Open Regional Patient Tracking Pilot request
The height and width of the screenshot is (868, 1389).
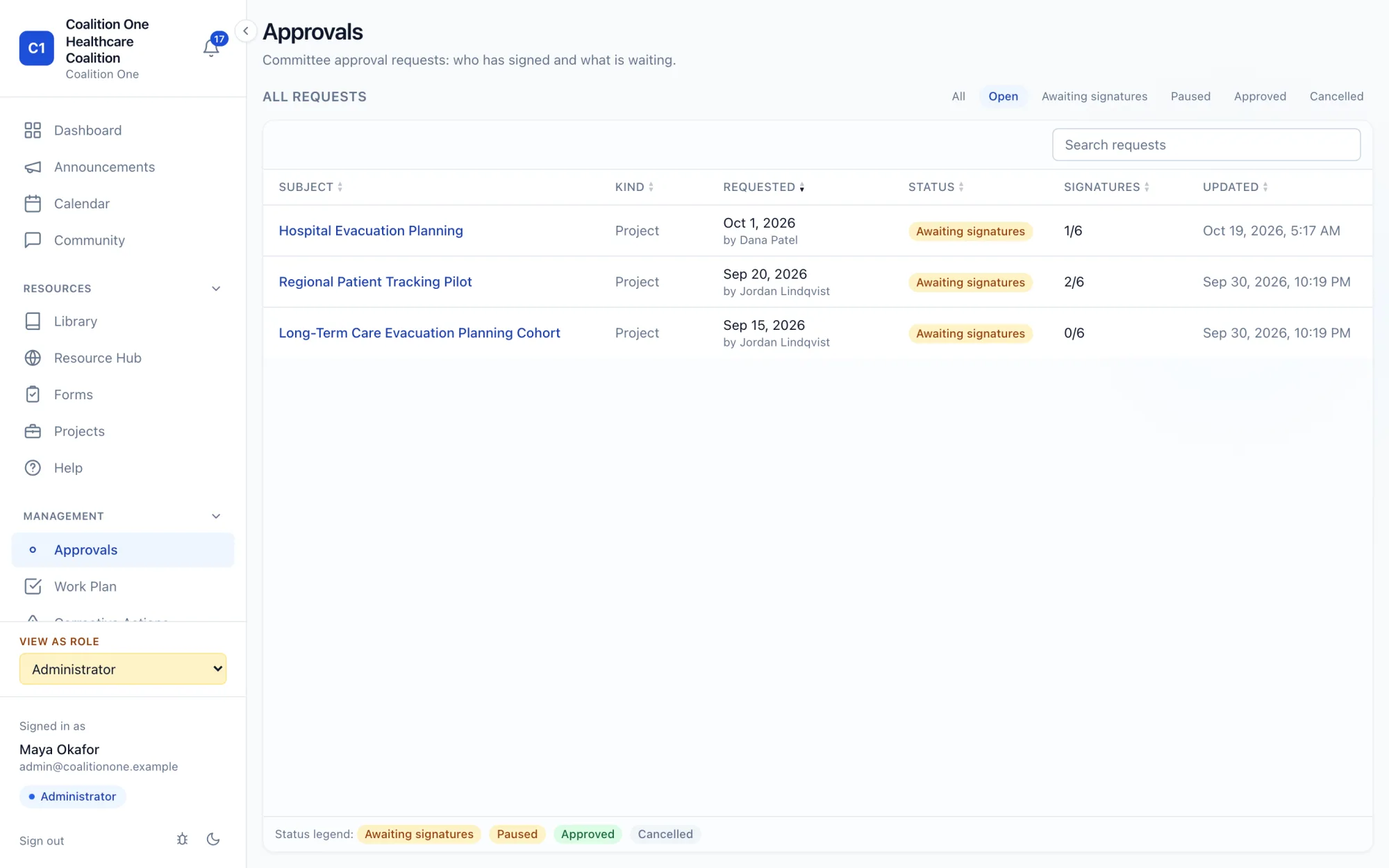point(375,282)
